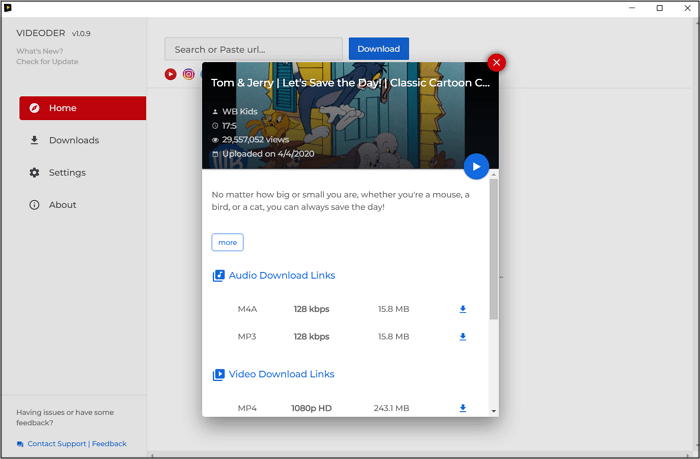Click the About info icon

[x=34, y=204]
